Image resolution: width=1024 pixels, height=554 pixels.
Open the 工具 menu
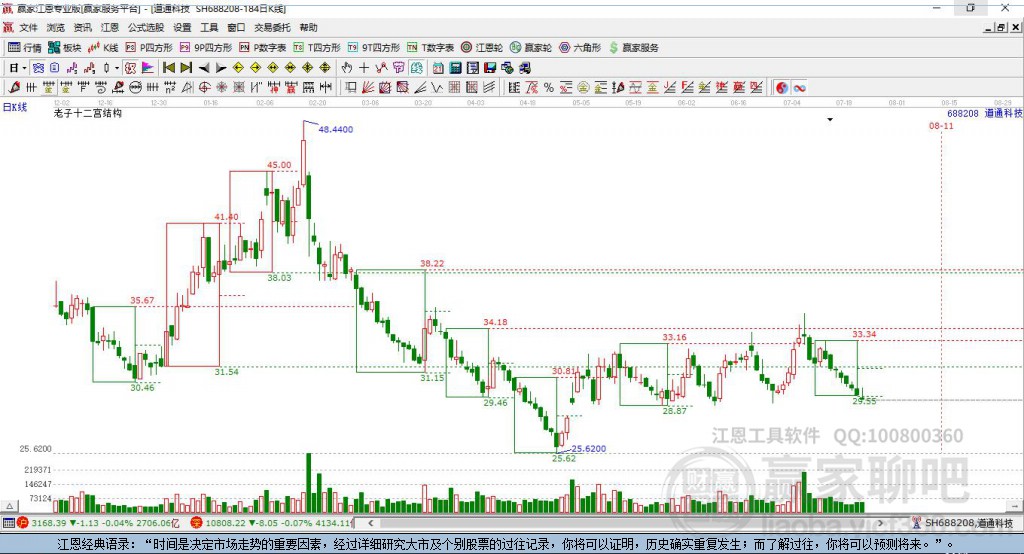(x=209, y=27)
